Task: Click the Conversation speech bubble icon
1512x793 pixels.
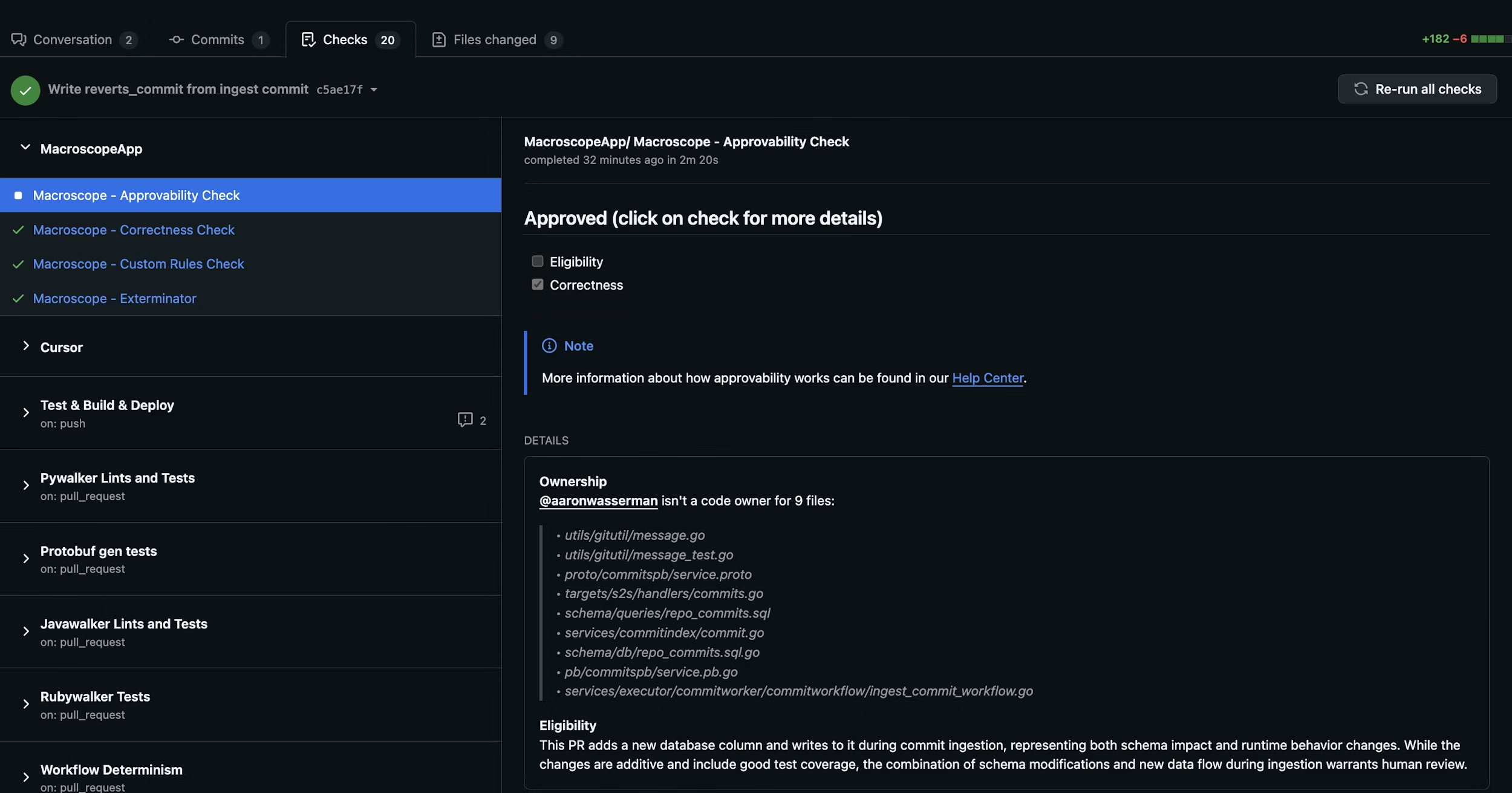Action: click(19, 40)
